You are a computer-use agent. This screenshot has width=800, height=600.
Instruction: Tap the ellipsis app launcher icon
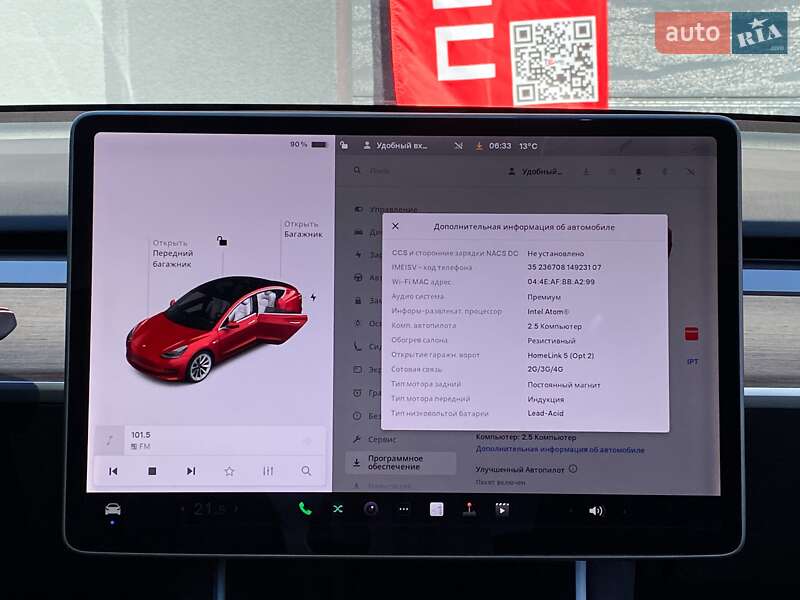[403, 509]
